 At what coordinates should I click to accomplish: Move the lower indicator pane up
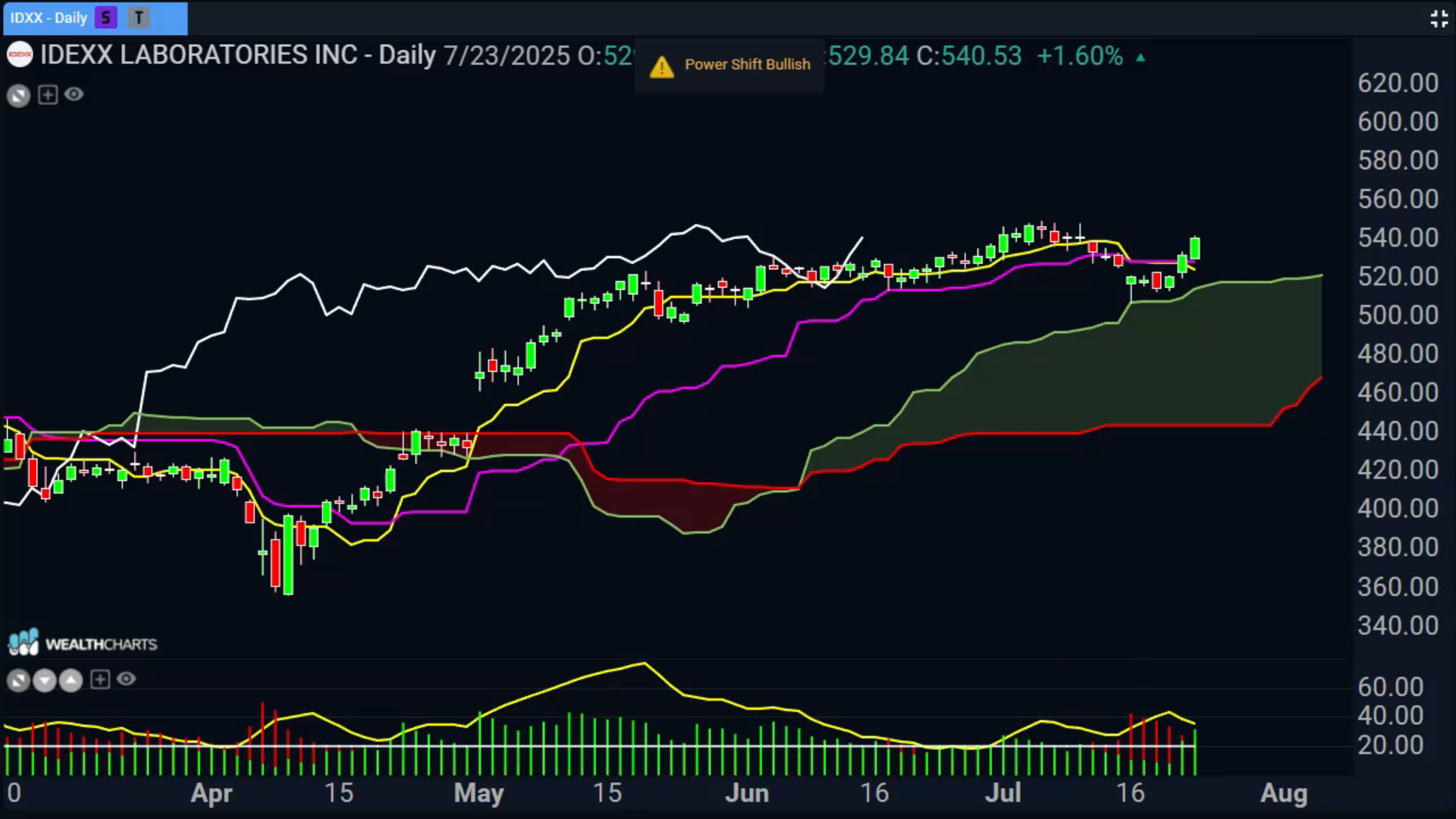pos(71,680)
